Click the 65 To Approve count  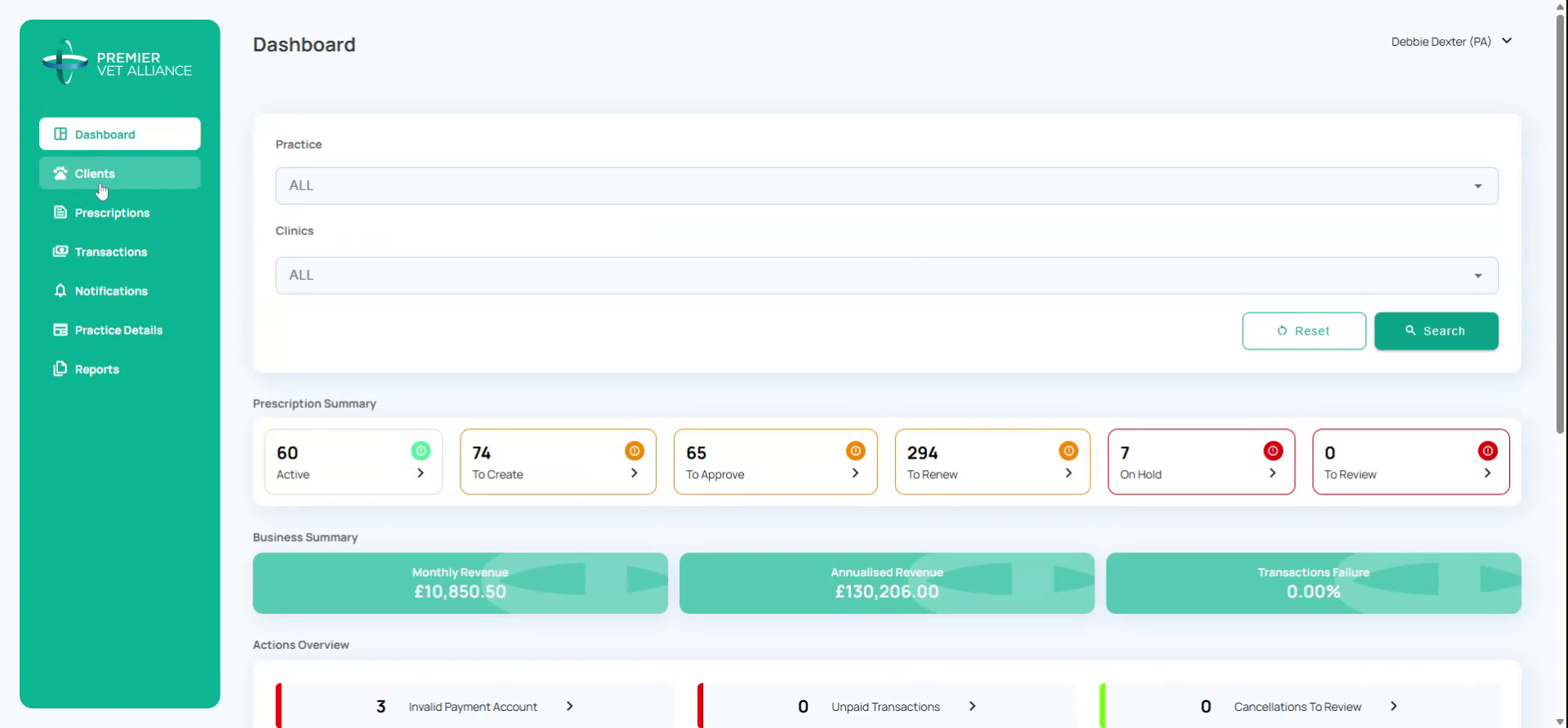697,453
